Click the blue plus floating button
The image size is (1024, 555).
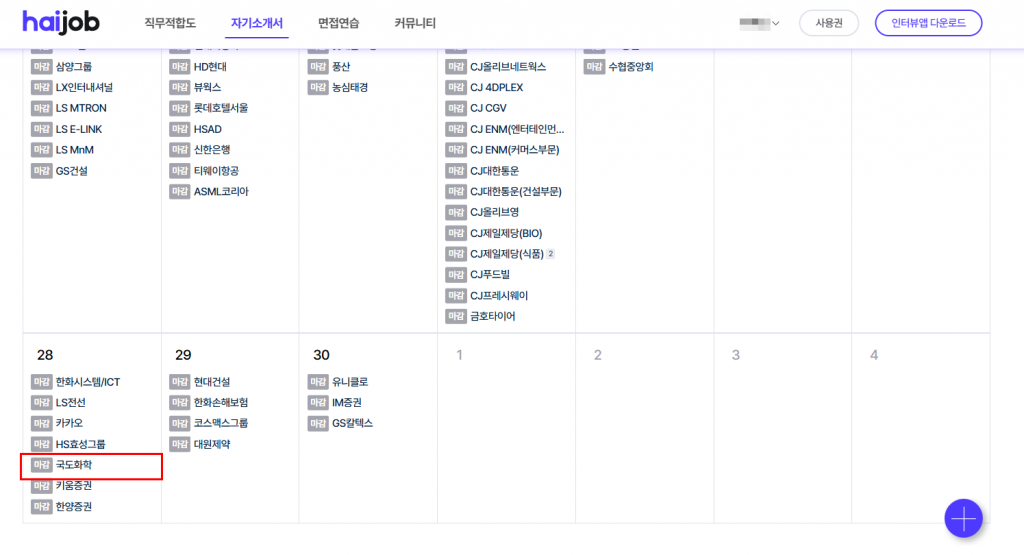[x=963, y=518]
